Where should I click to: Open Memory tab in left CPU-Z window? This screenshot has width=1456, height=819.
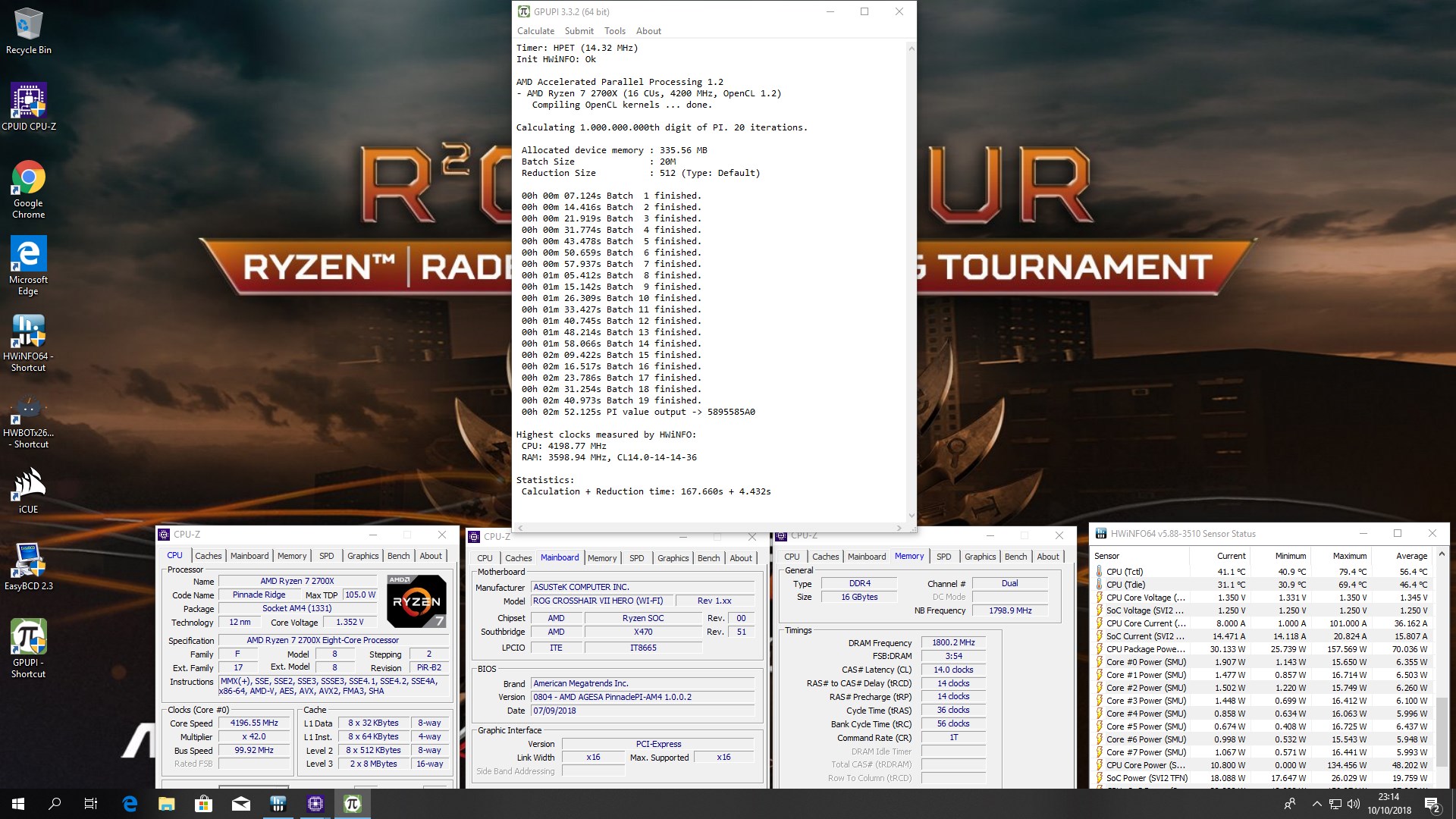[x=292, y=556]
